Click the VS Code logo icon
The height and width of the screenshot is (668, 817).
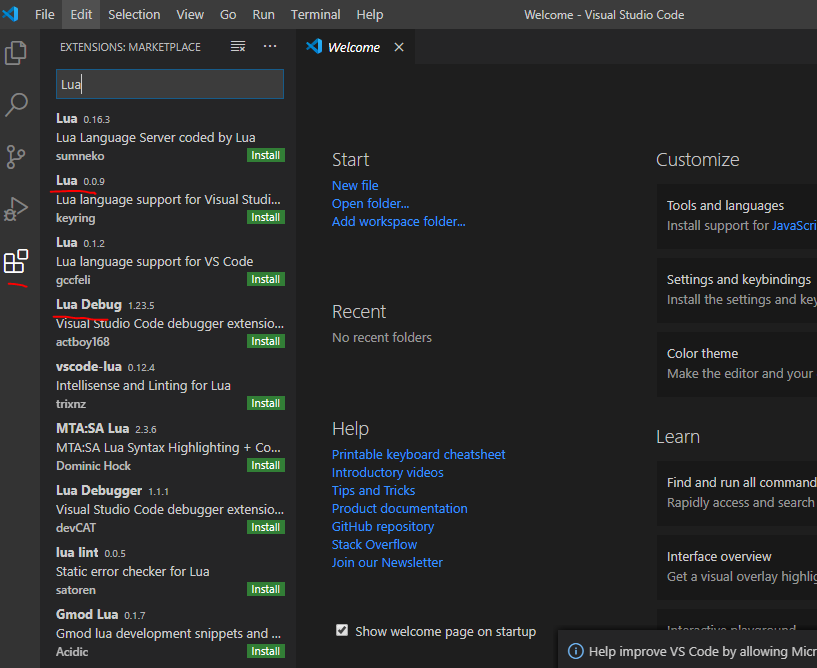10,14
